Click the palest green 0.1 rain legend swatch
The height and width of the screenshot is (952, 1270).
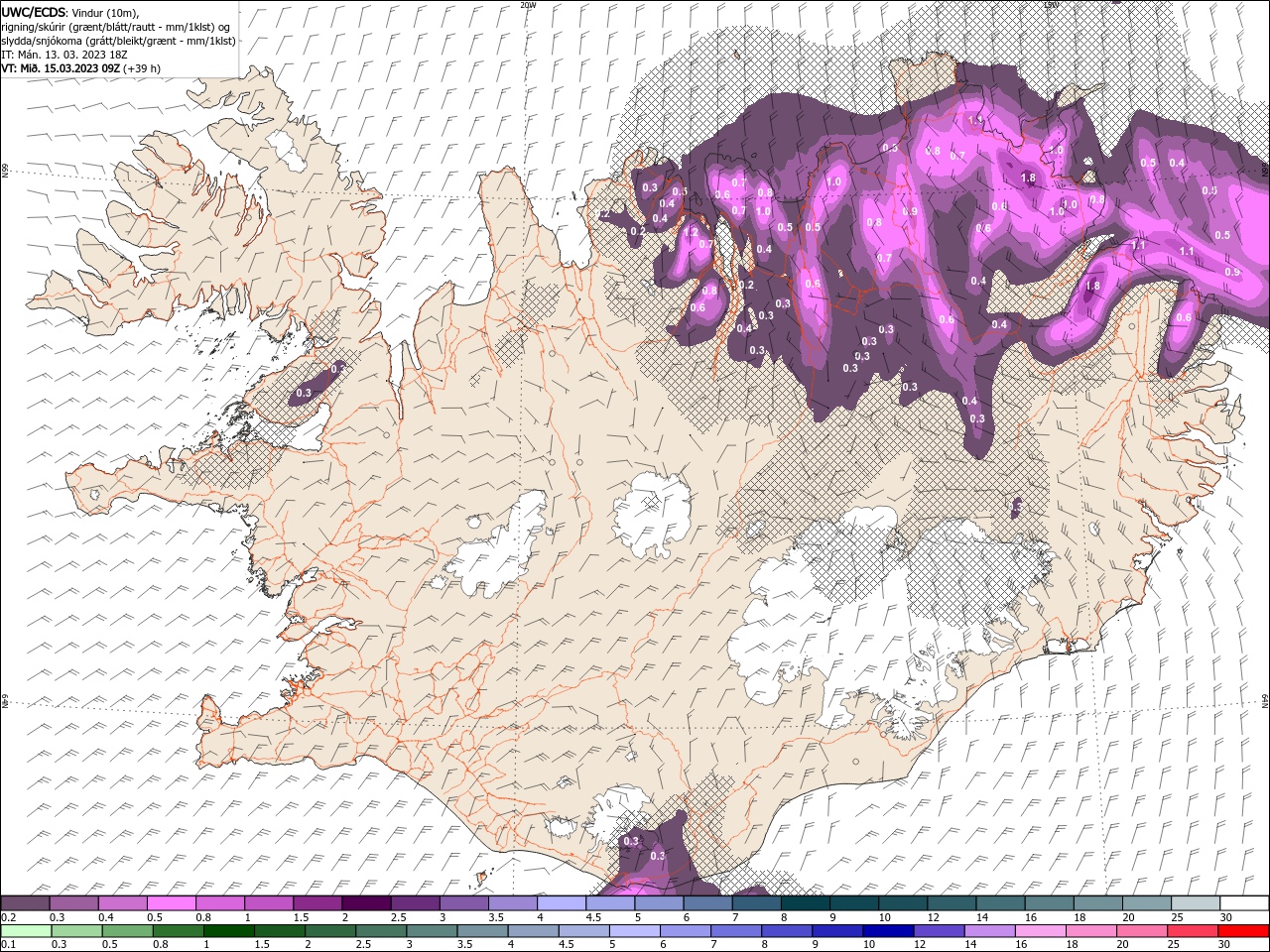pos(26,931)
